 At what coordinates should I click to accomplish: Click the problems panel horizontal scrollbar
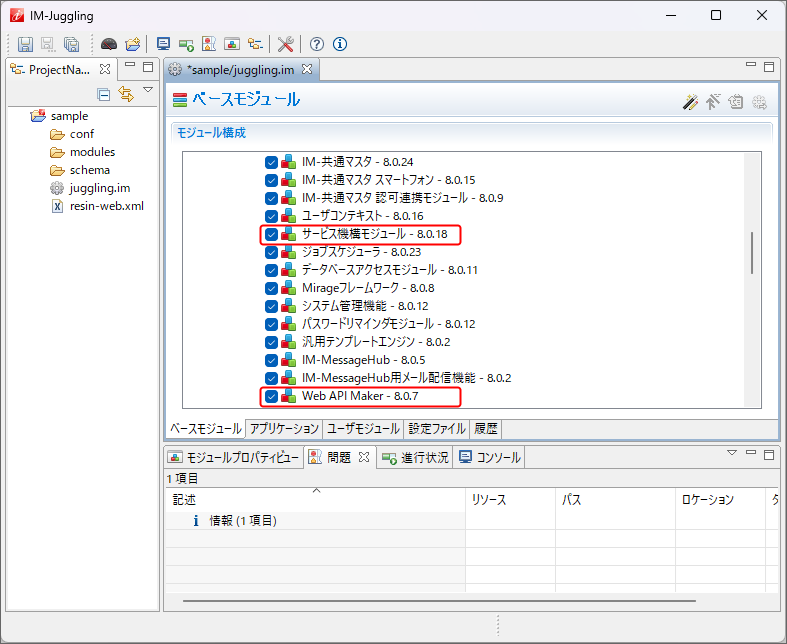(x=439, y=600)
